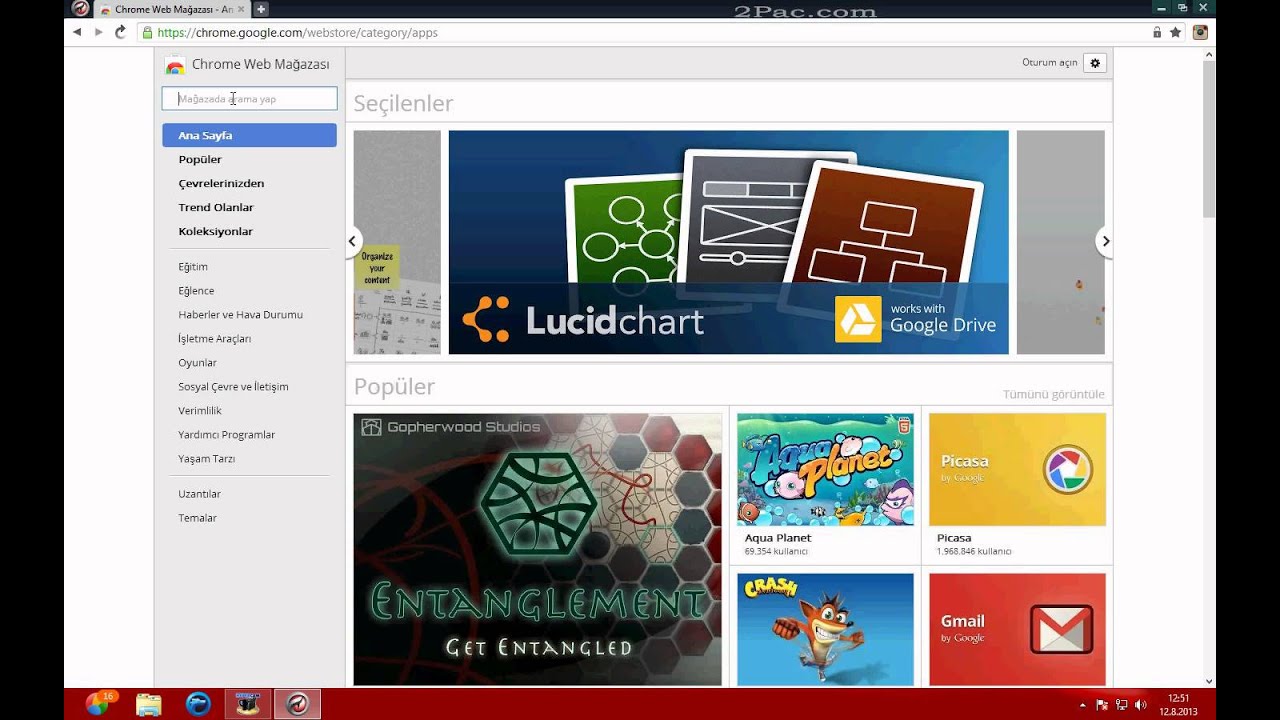Click the Google Drive badge on banner
1280x720 pixels.
[916, 319]
